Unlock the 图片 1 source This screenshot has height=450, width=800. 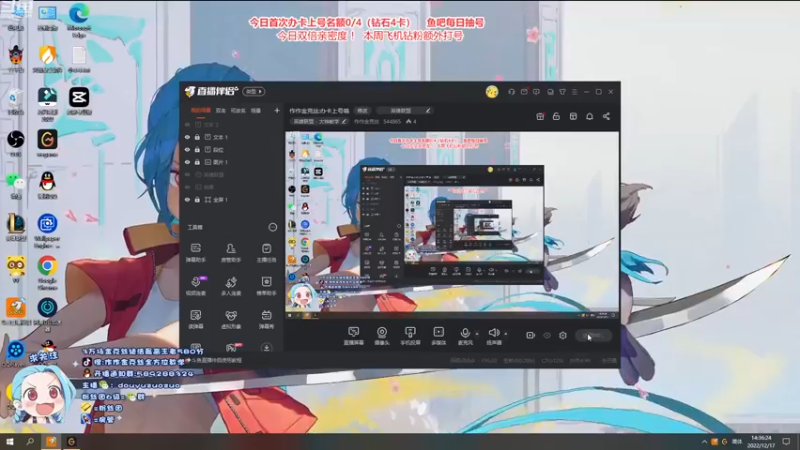pos(197,162)
